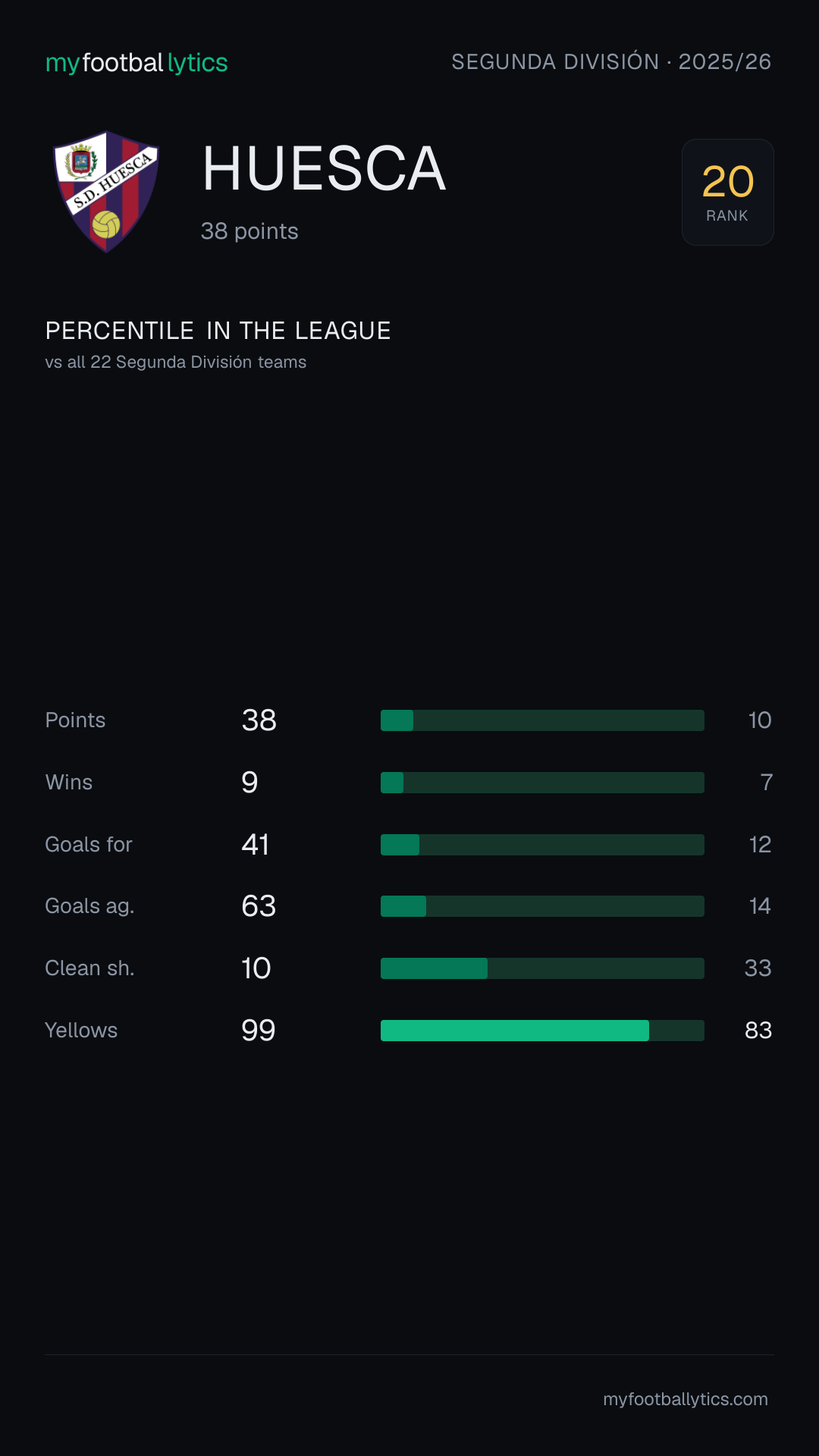Click the HUESCA team name heading

[324, 168]
